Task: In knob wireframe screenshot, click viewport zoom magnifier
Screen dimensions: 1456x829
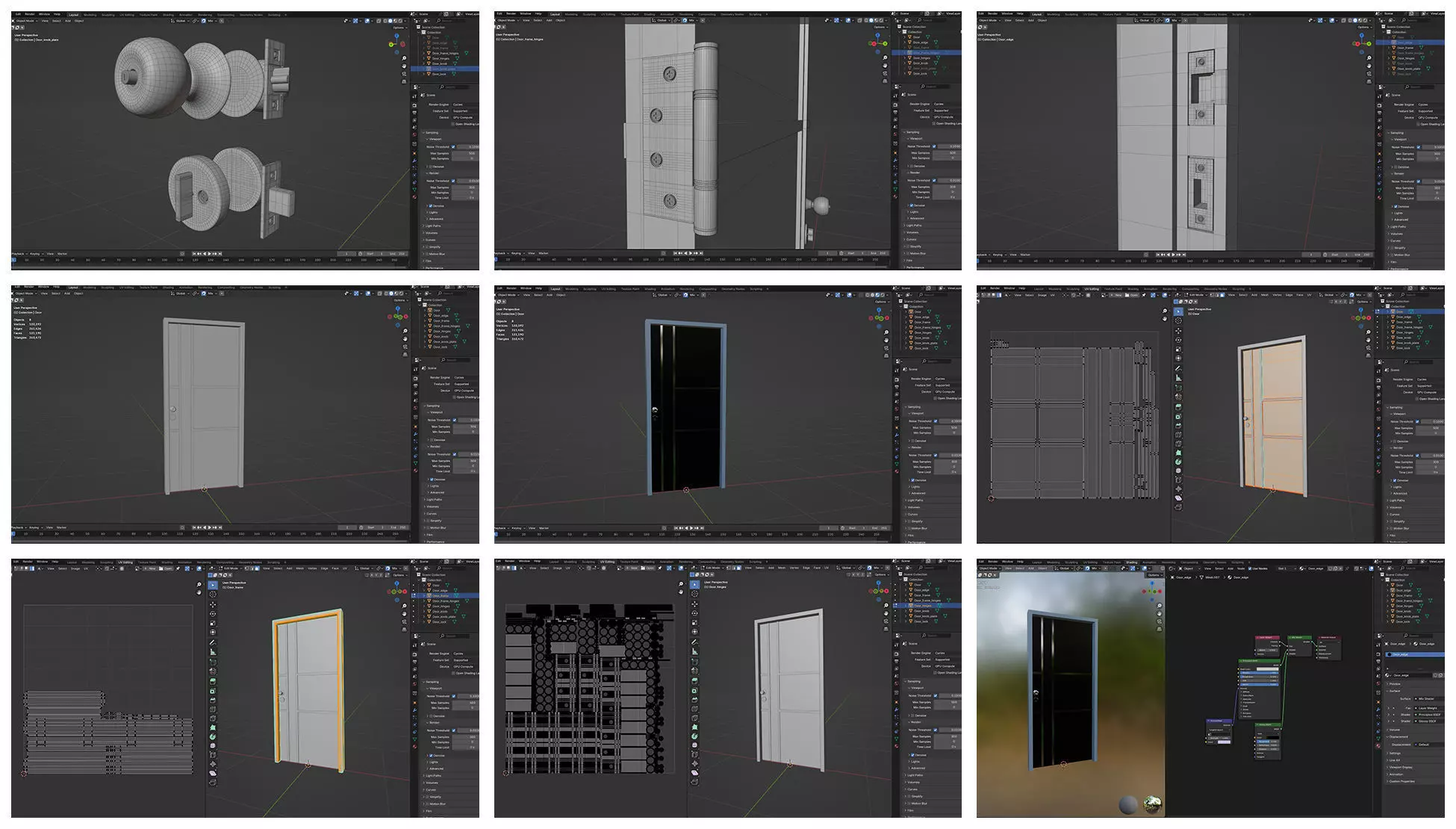Action: [x=404, y=58]
